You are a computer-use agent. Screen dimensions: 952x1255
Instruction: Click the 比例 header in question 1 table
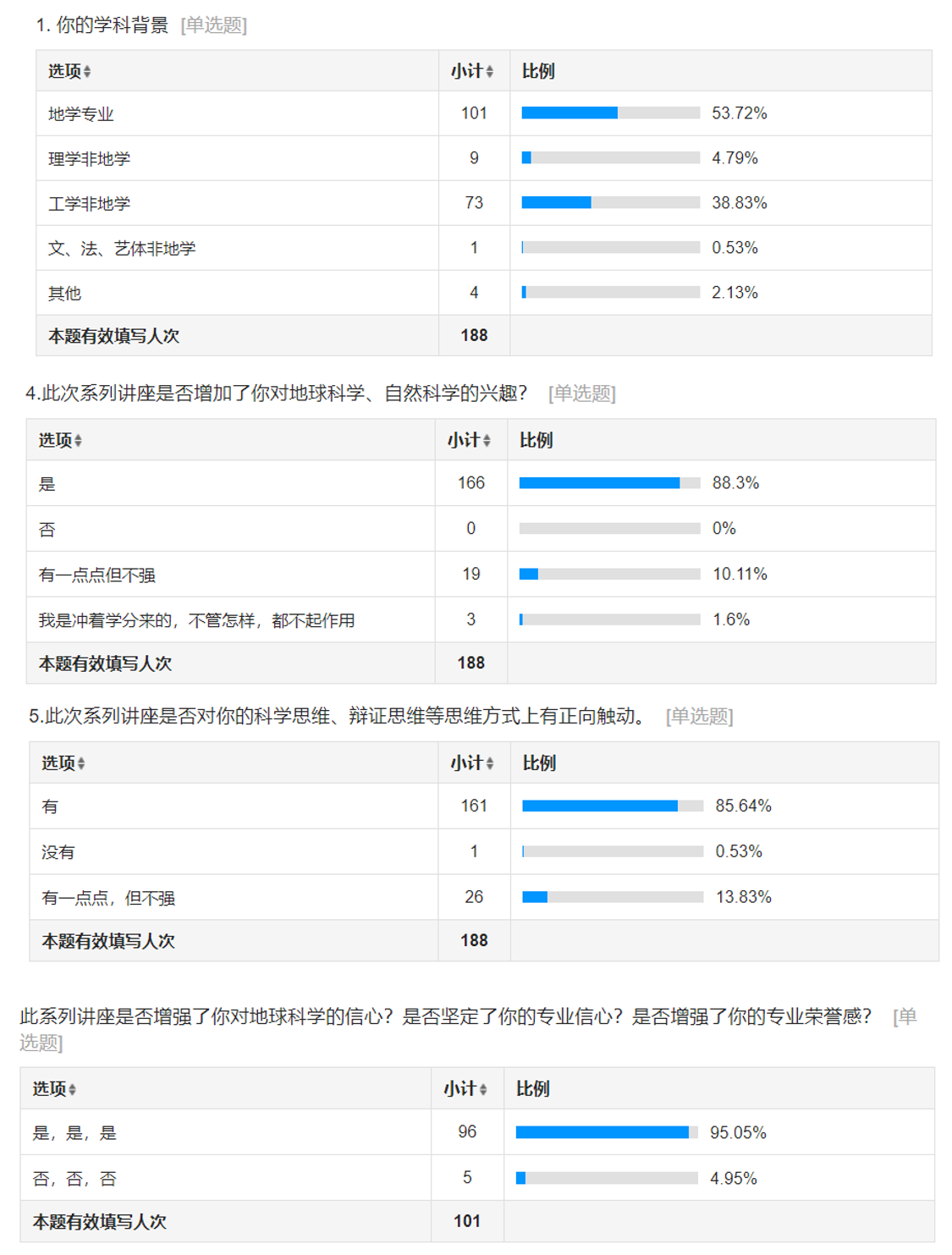(538, 72)
